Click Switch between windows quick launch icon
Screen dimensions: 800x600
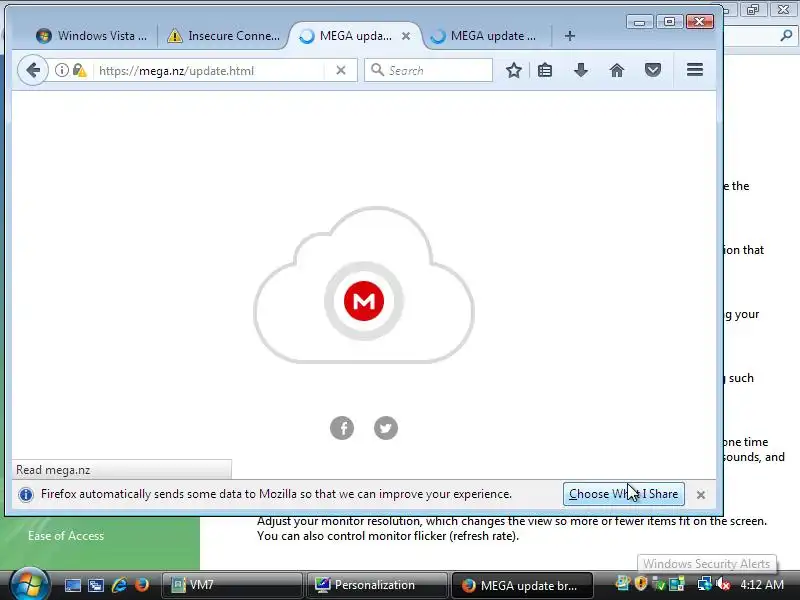[x=95, y=585]
